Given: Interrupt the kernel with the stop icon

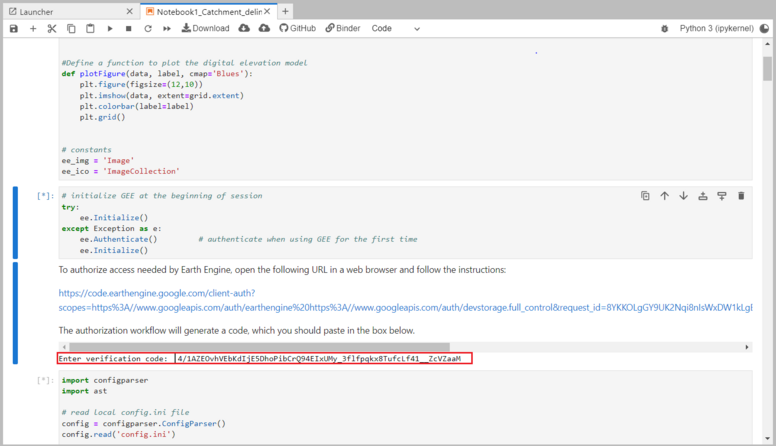Looking at the screenshot, I should click(x=129, y=29).
